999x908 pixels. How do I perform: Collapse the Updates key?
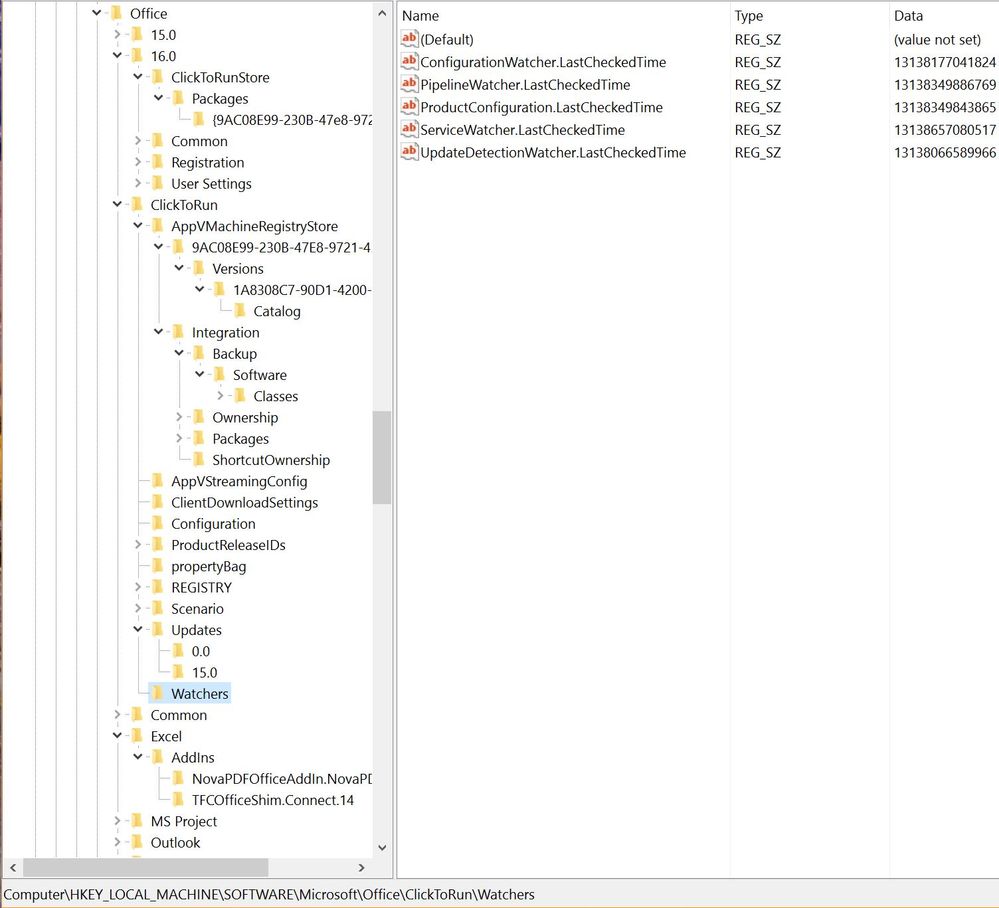138,629
